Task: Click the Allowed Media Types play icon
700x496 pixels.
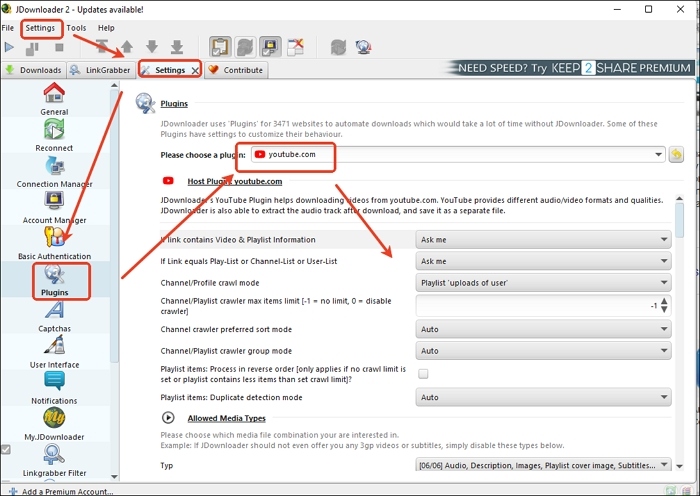Action: point(168,418)
